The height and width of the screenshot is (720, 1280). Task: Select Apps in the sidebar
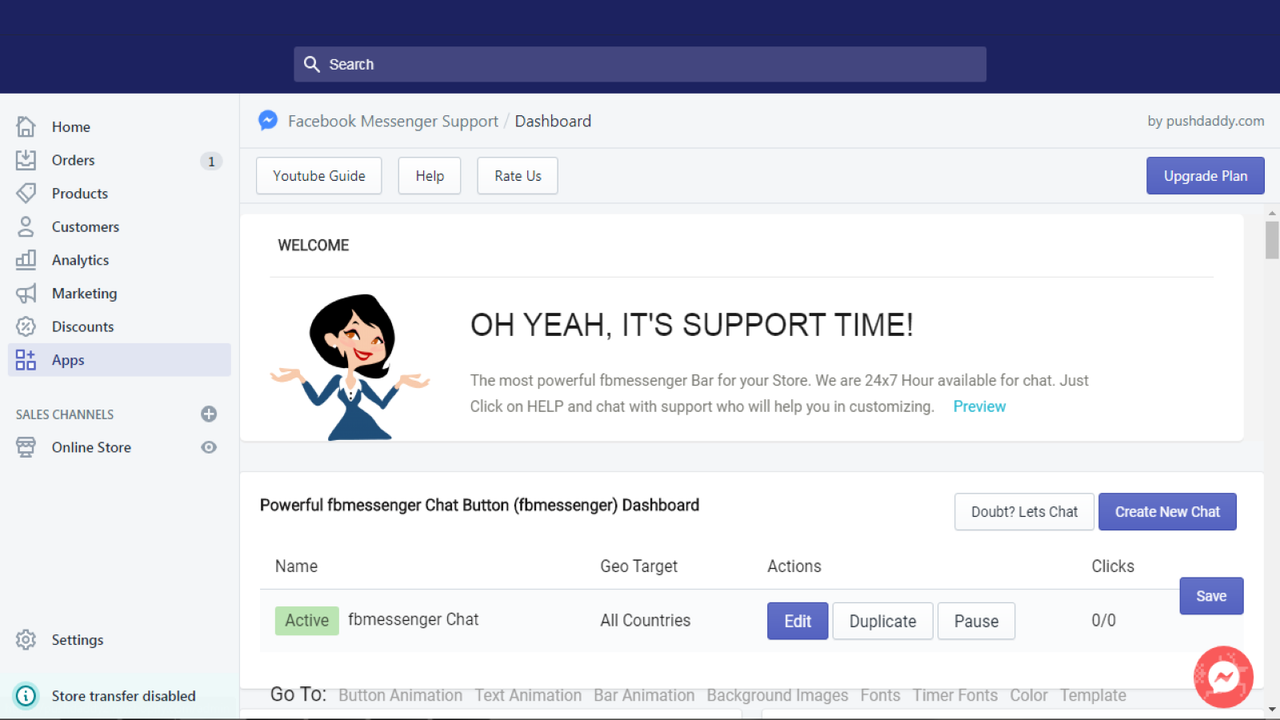(119, 360)
